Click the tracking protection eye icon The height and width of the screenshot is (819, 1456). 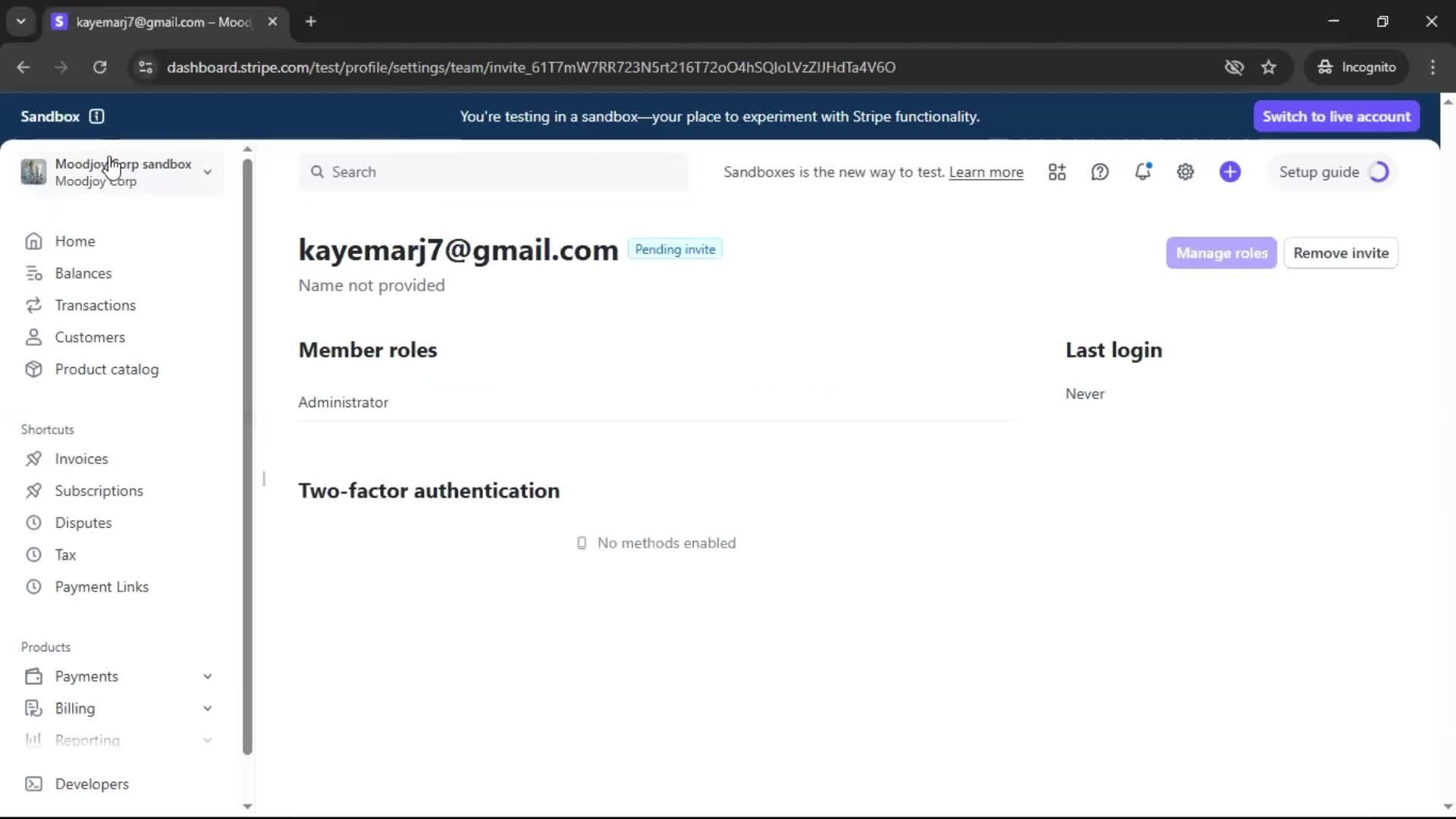(x=1234, y=67)
